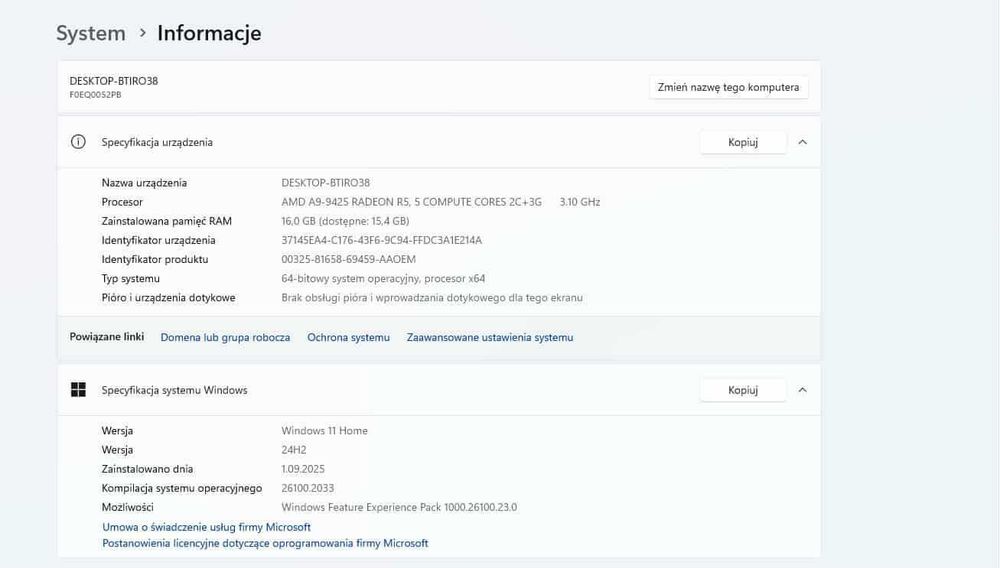Click the Procesor label
The width and height of the screenshot is (1000, 568).
click(x=122, y=202)
